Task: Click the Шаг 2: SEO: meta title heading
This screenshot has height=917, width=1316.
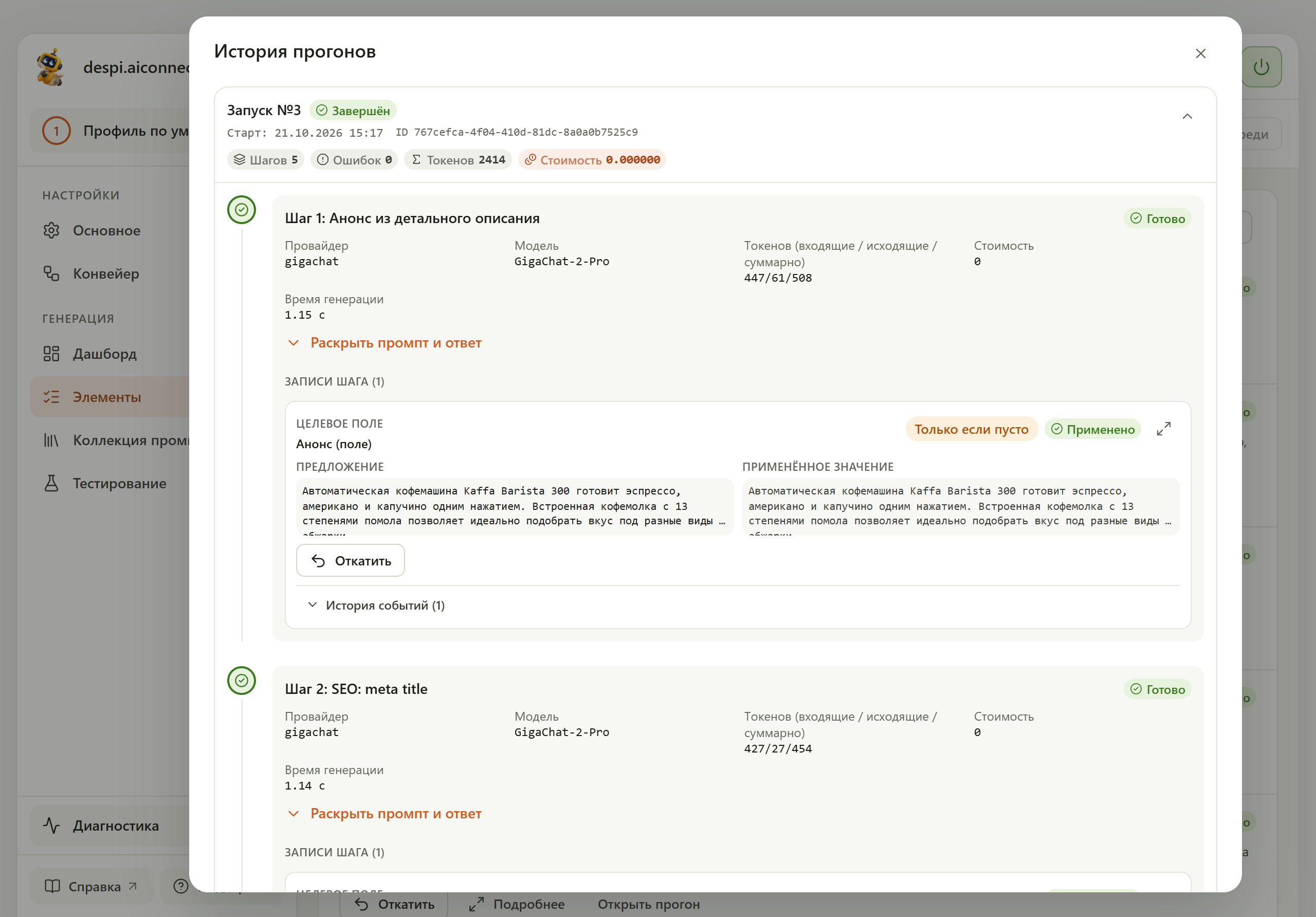Action: tap(356, 689)
